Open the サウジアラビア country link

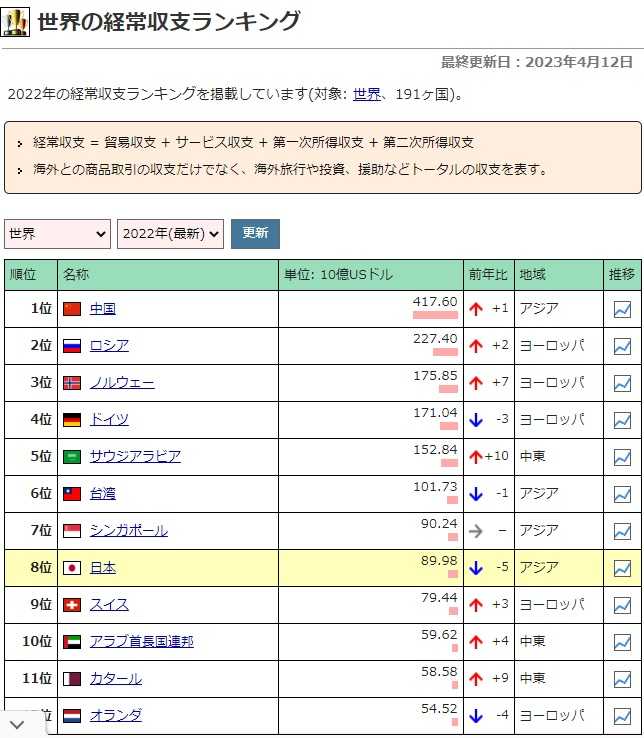click(135, 457)
